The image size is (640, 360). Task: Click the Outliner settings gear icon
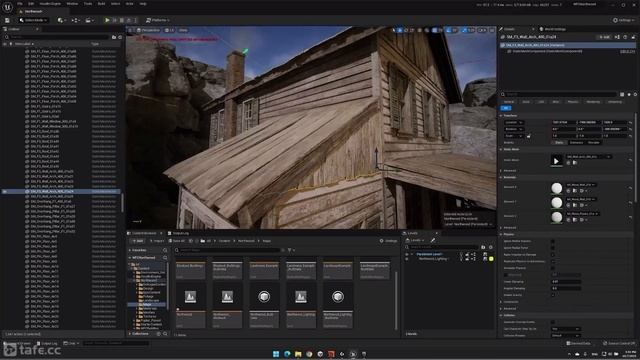(x=120, y=37)
